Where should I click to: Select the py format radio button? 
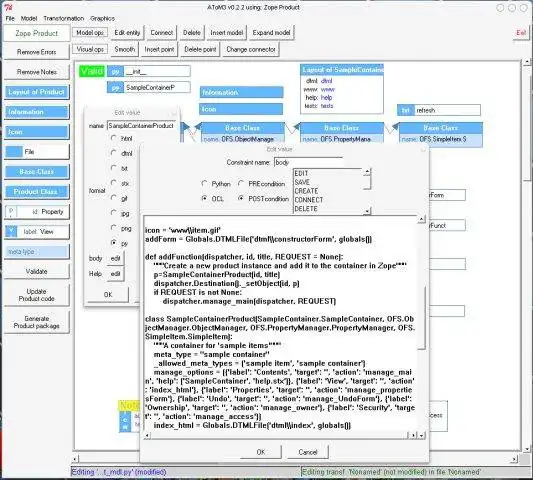114,243
